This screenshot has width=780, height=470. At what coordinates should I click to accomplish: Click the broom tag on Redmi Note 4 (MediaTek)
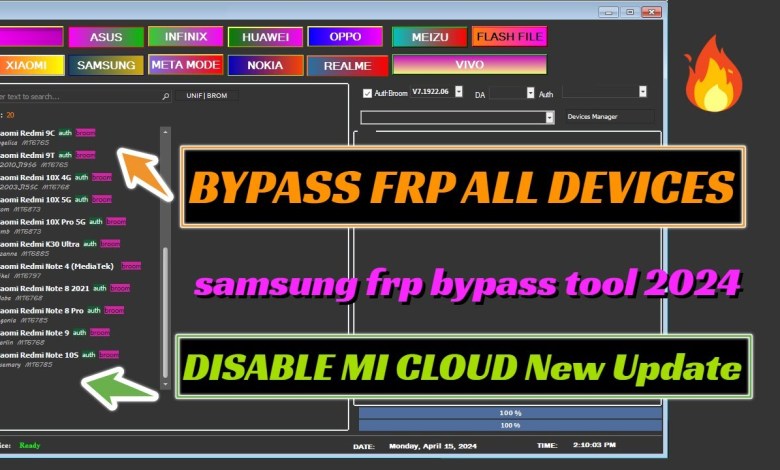[131, 266]
